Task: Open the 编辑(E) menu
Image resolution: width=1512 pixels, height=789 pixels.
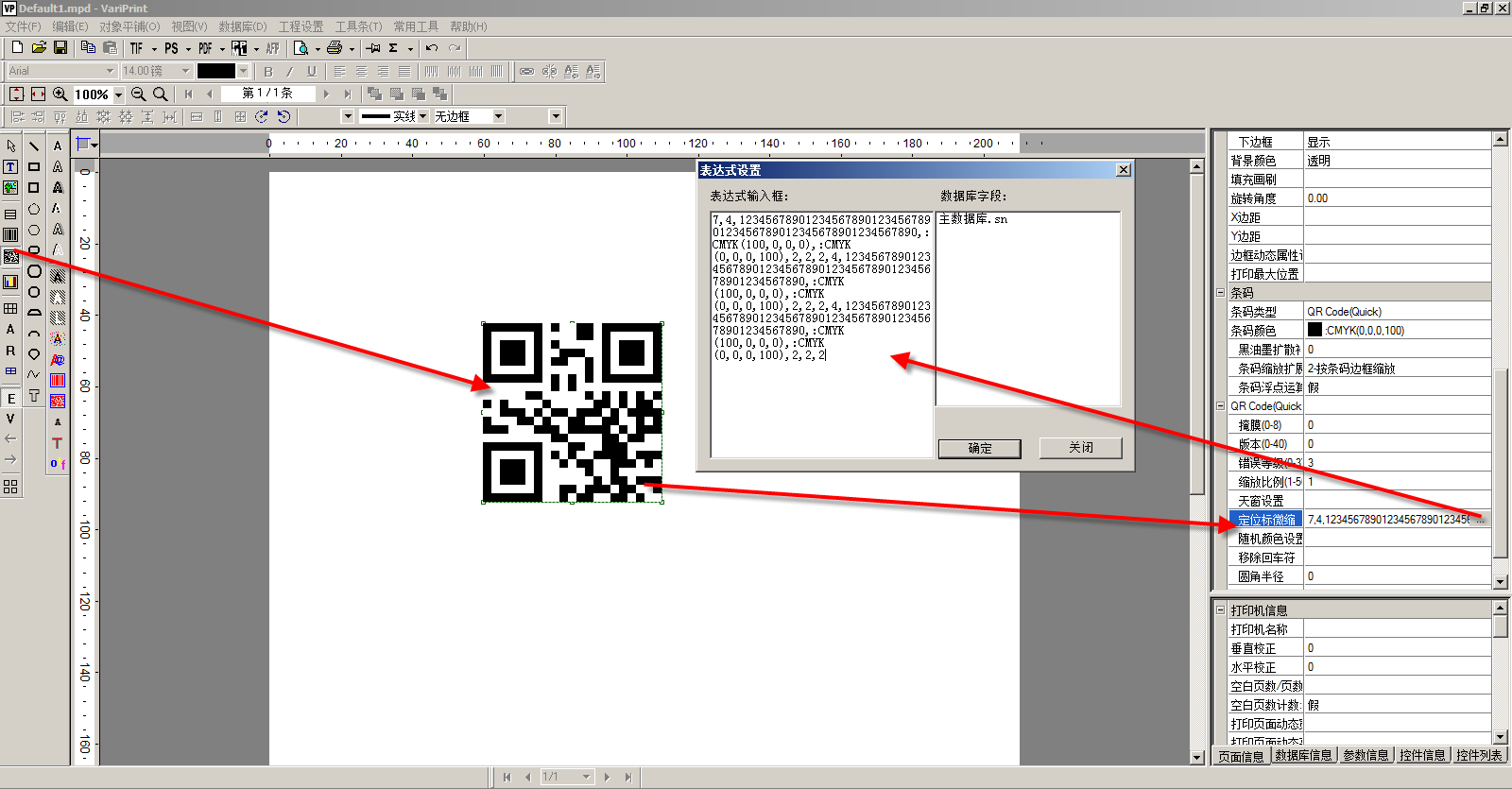Action: 70,26
